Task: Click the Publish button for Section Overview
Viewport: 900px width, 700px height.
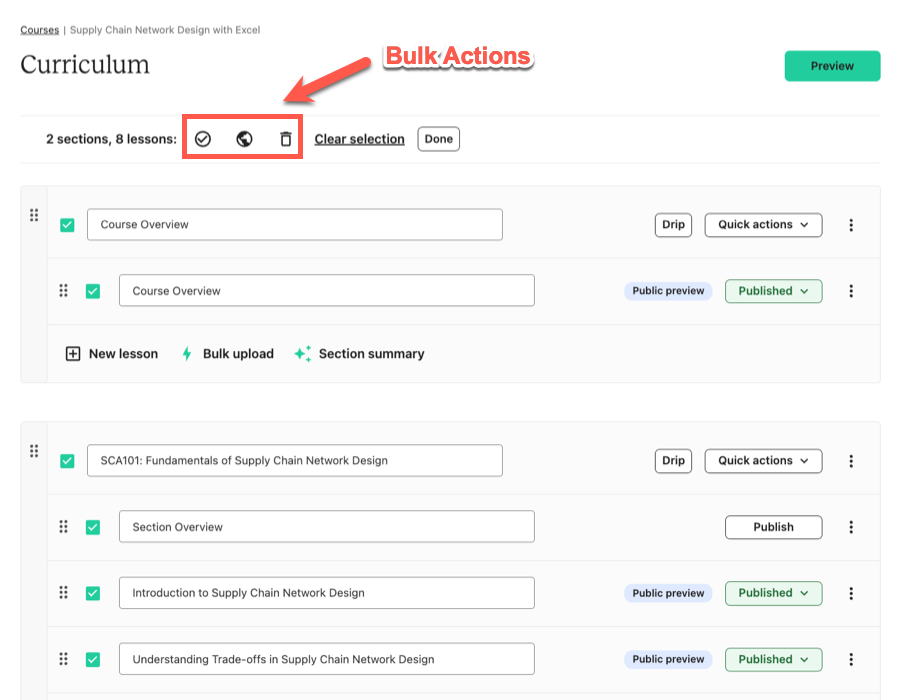Action: (773, 527)
